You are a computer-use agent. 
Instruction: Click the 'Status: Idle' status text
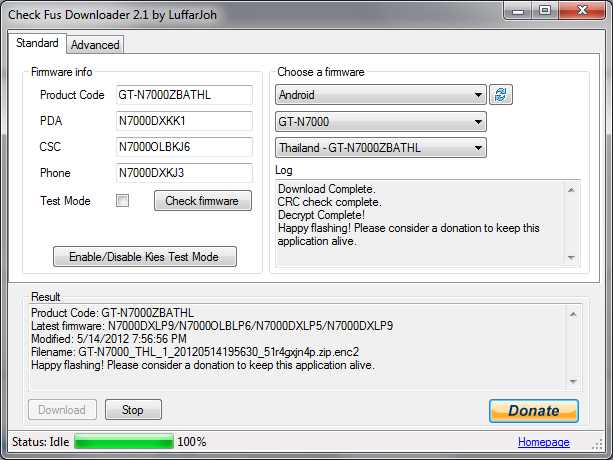point(41,442)
